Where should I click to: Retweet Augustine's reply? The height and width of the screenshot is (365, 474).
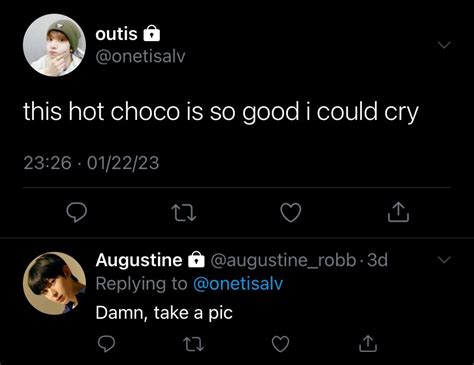pyautogui.click(x=194, y=344)
